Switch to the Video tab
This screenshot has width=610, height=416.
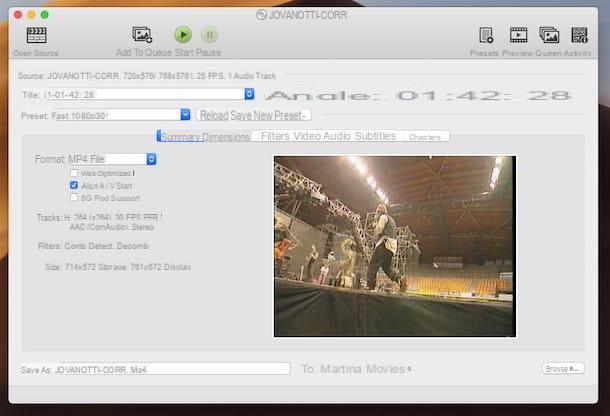pyautogui.click(x=307, y=136)
